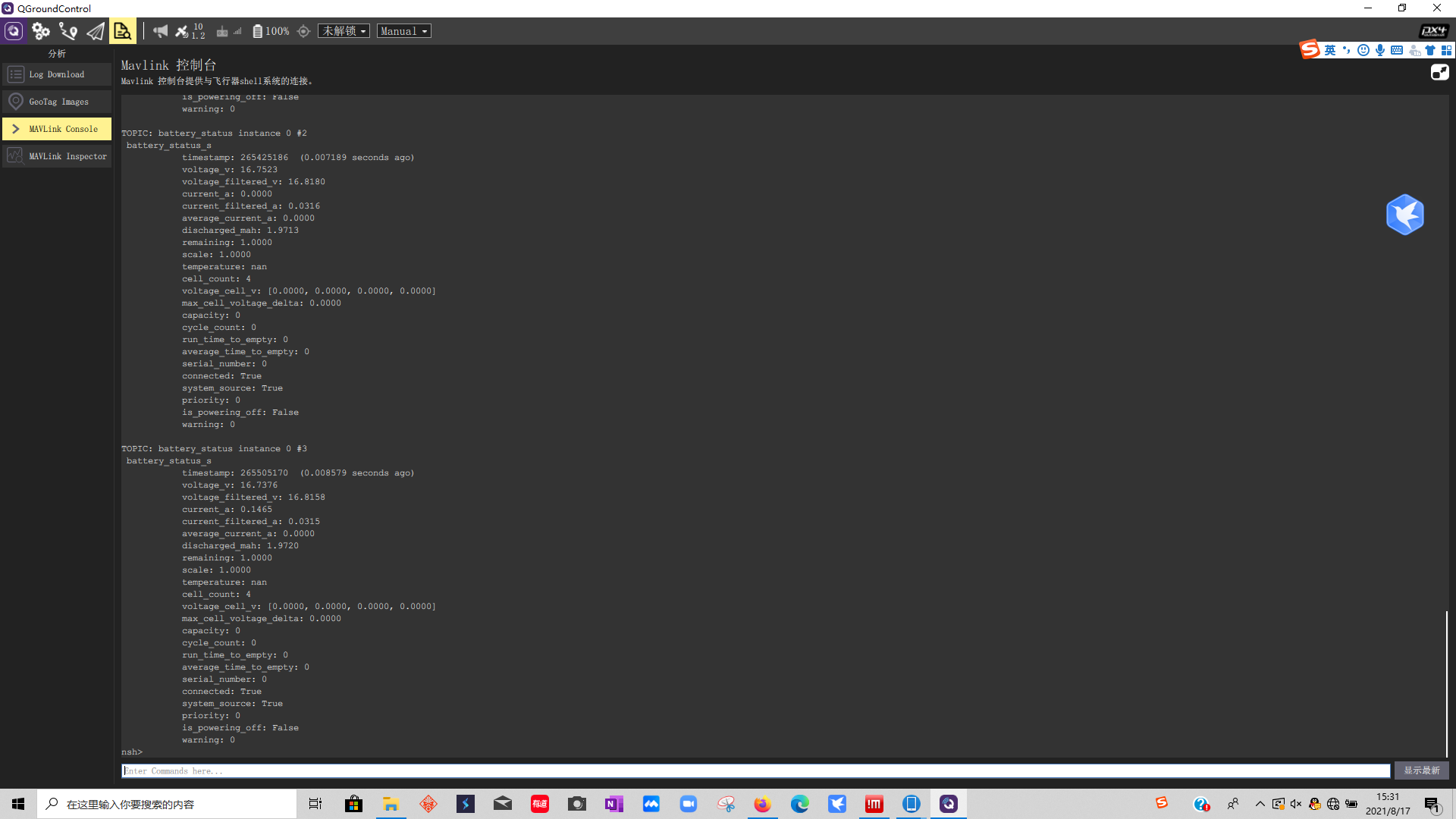Click the GPS satellite status icon
This screenshot has width=1456, height=819.
click(x=183, y=31)
